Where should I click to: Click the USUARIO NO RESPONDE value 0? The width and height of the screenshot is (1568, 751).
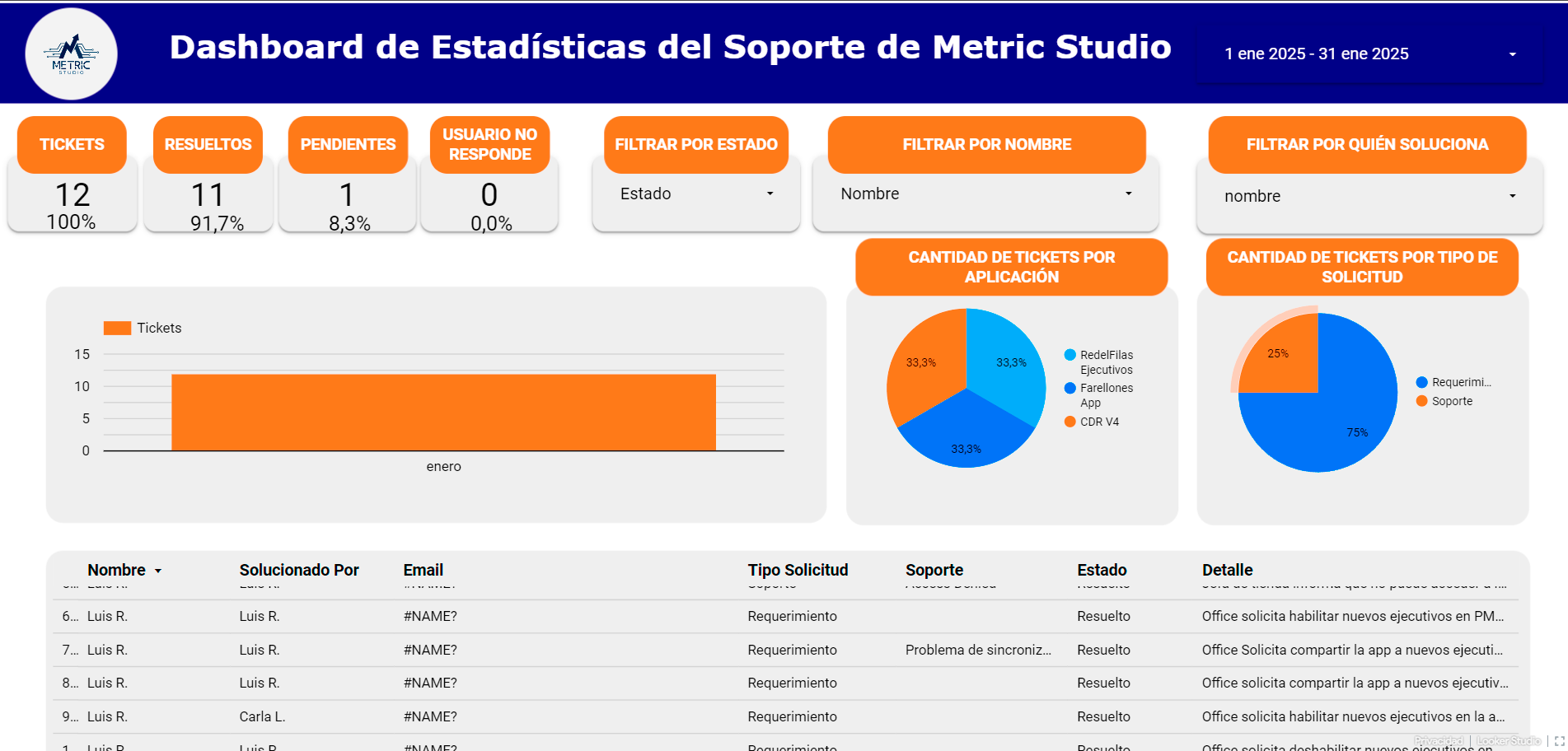(489, 195)
